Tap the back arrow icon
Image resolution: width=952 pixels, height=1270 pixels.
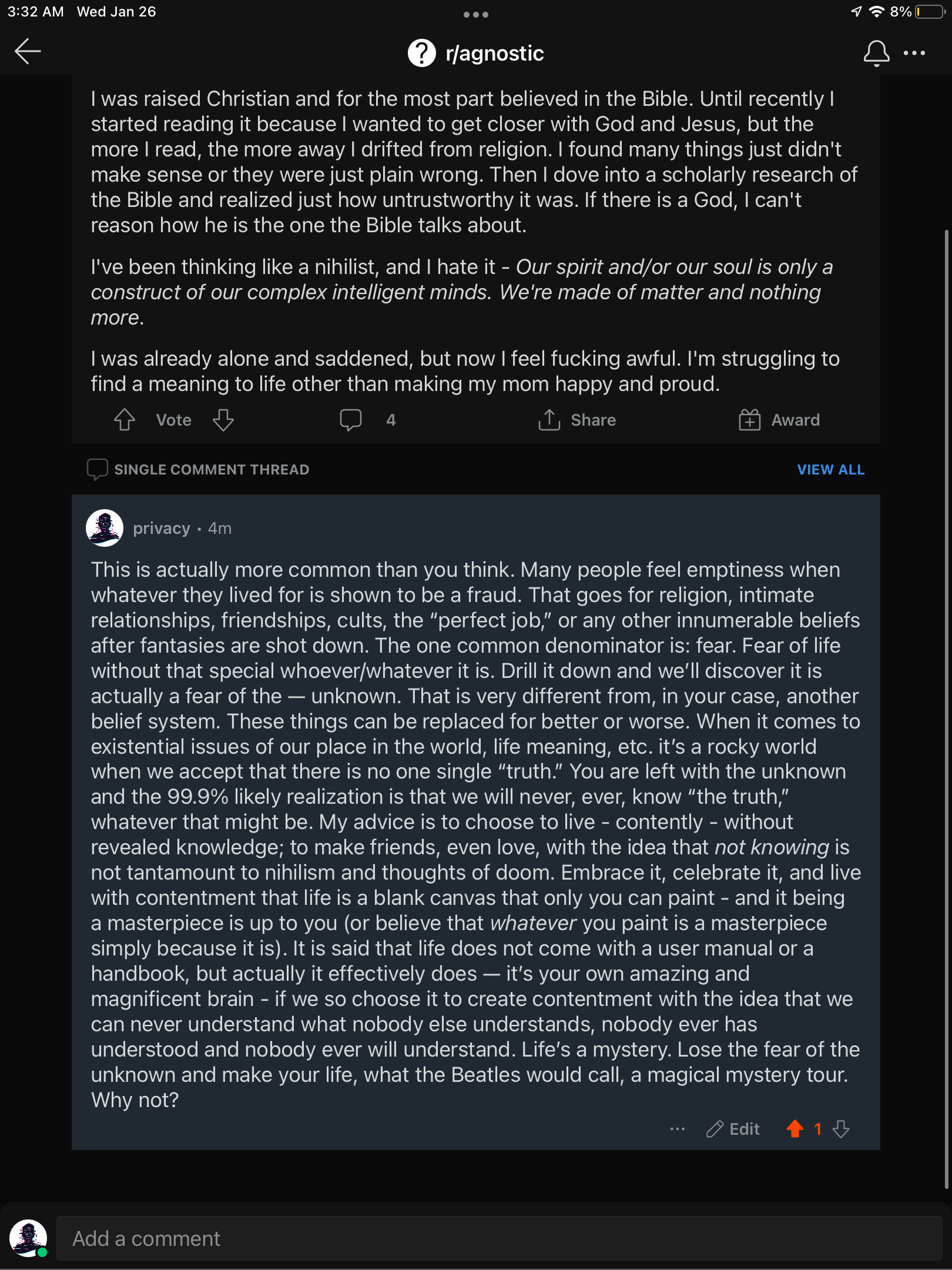pos(28,51)
